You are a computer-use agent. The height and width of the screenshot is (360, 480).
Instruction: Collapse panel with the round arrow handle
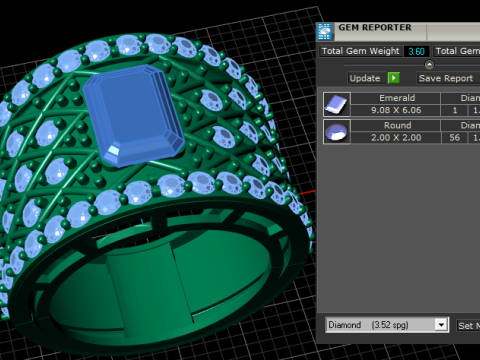(429, 64)
